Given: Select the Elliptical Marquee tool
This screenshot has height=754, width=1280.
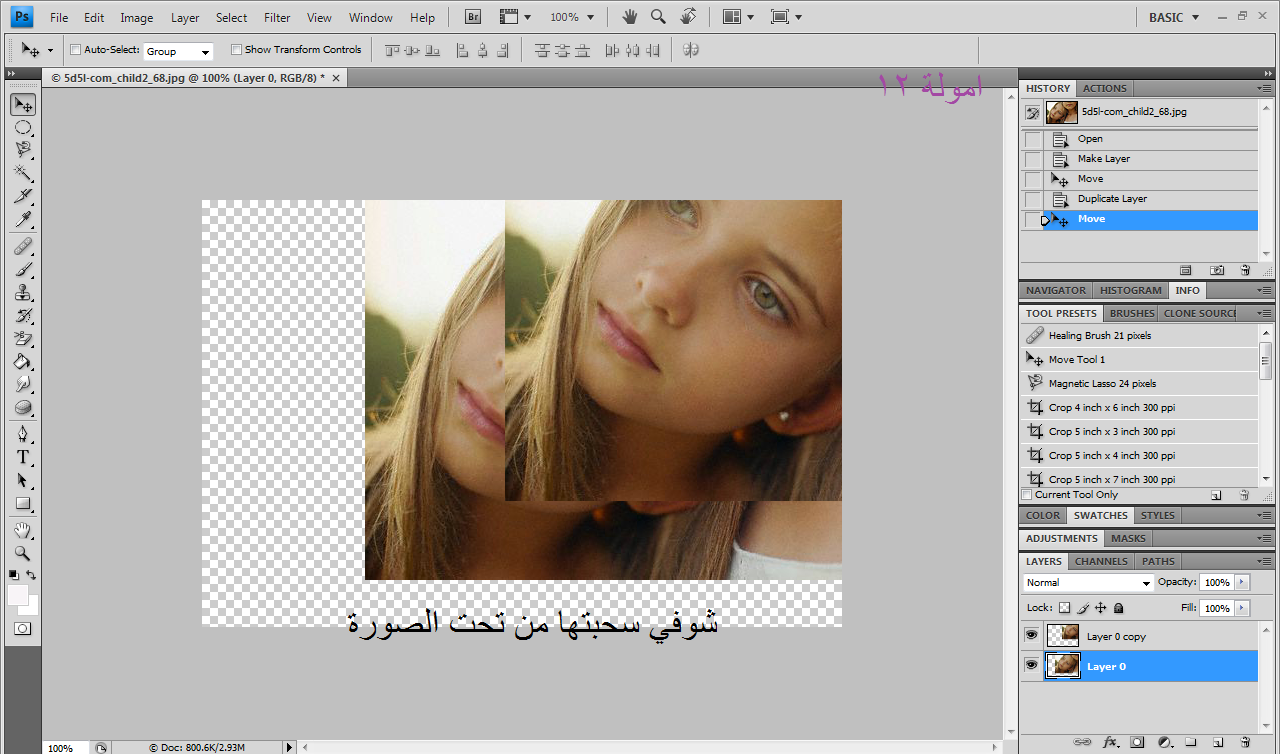Looking at the screenshot, I should pyautogui.click(x=23, y=128).
